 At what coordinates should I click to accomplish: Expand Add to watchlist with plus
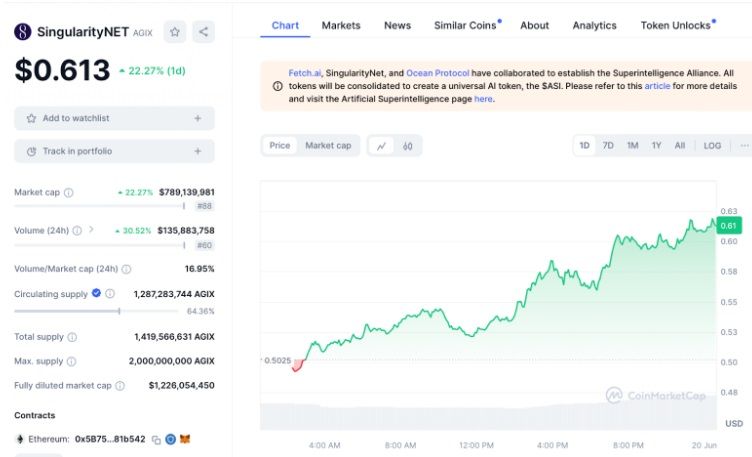pos(197,118)
